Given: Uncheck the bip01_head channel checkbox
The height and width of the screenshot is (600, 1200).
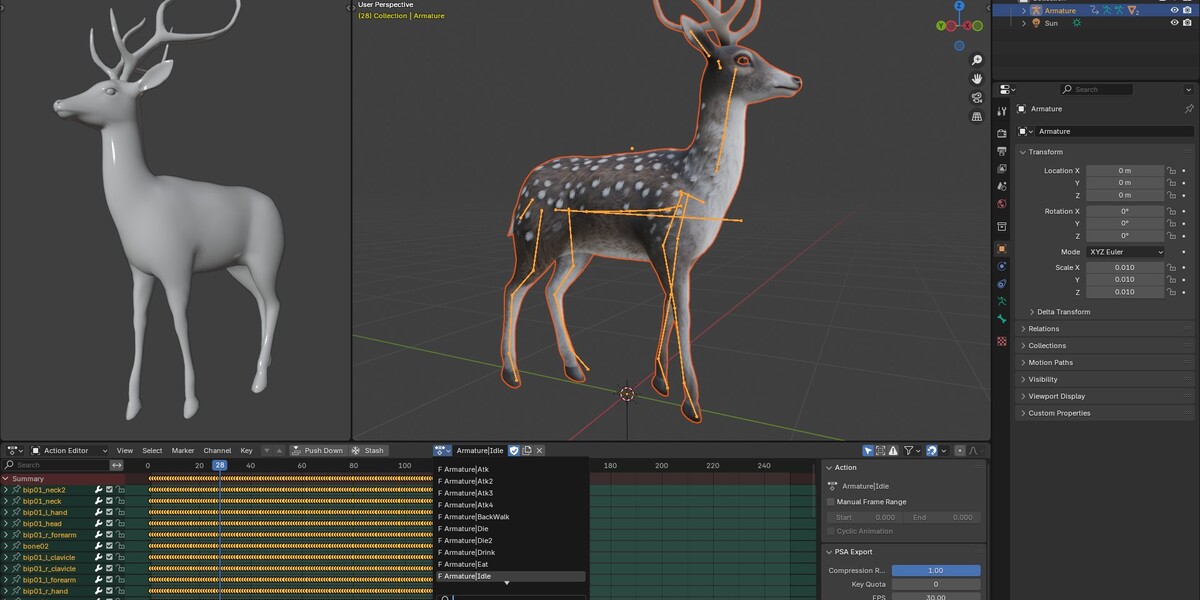Looking at the screenshot, I should (x=109, y=524).
